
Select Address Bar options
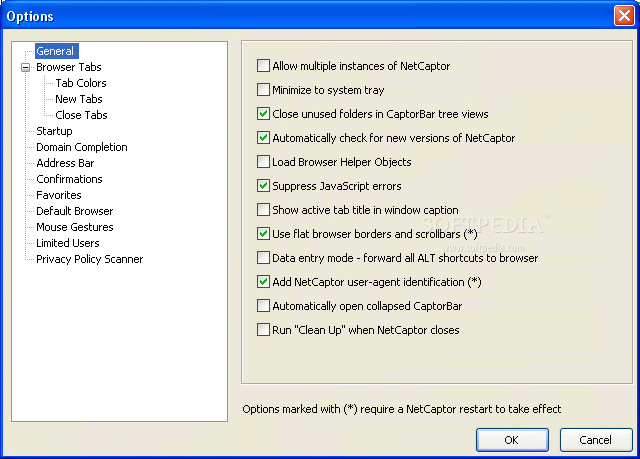pyautogui.click(x=65, y=163)
